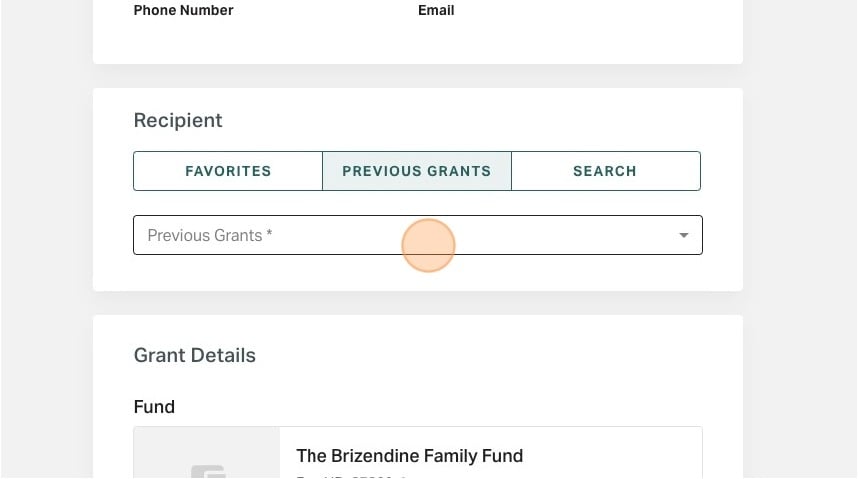Click the Recipient section heading
858x479 pixels.
pyautogui.click(x=178, y=120)
